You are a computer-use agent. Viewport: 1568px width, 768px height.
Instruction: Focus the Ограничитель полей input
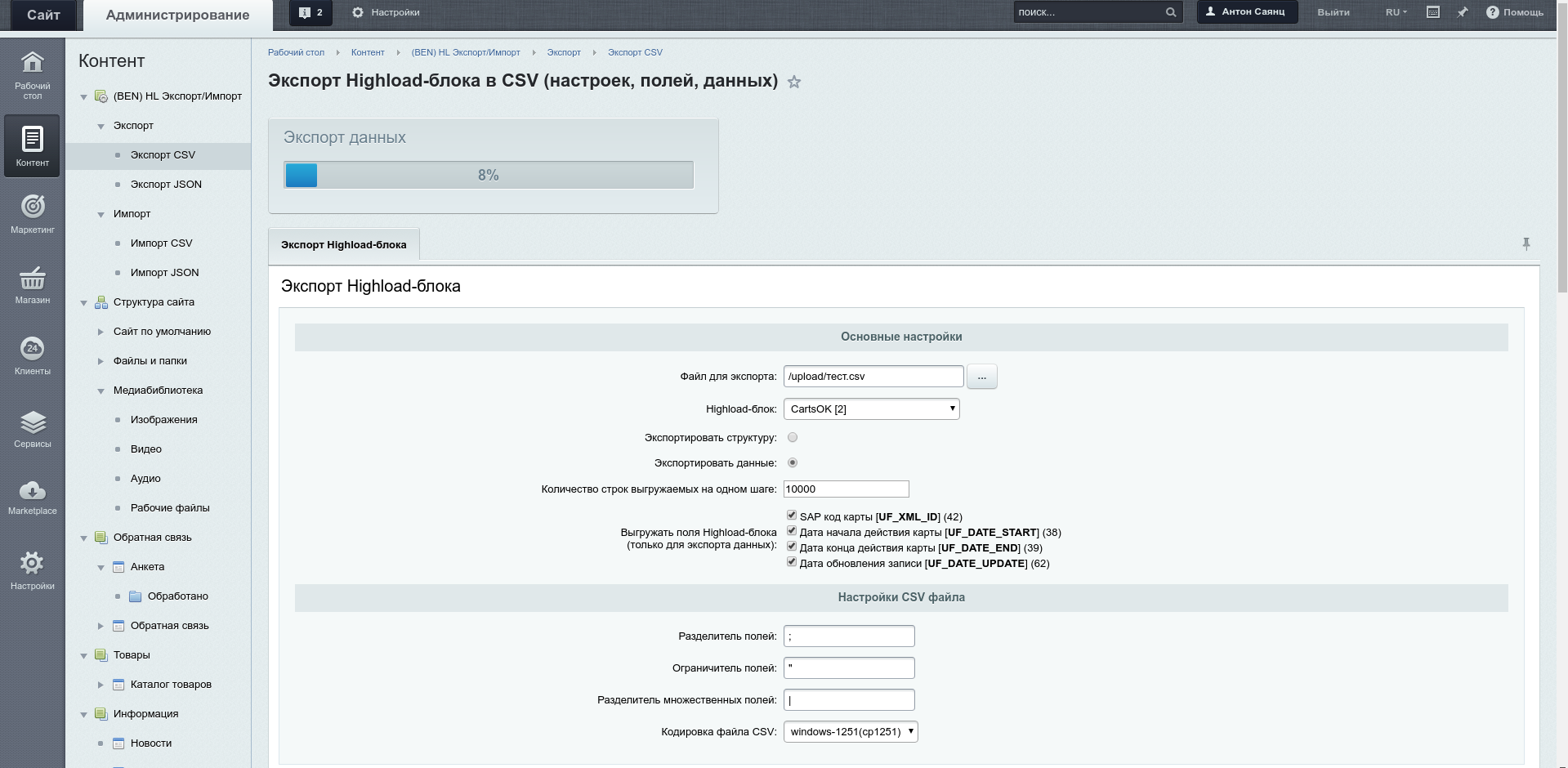(849, 668)
